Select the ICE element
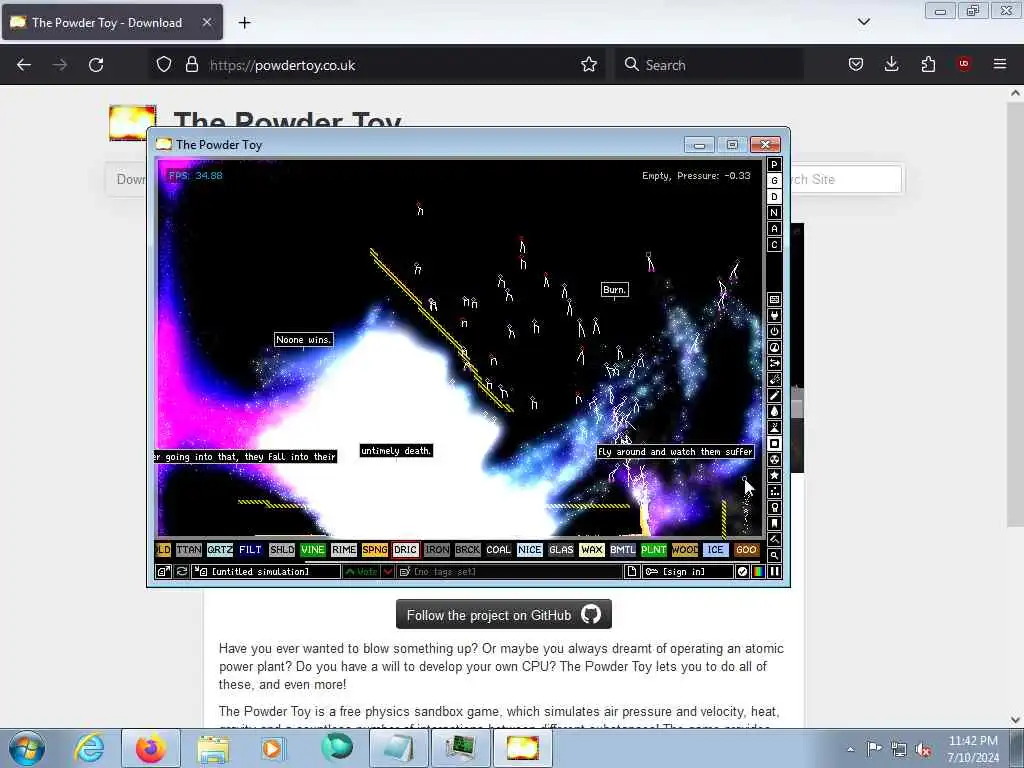The height and width of the screenshot is (768, 1024). click(x=715, y=550)
